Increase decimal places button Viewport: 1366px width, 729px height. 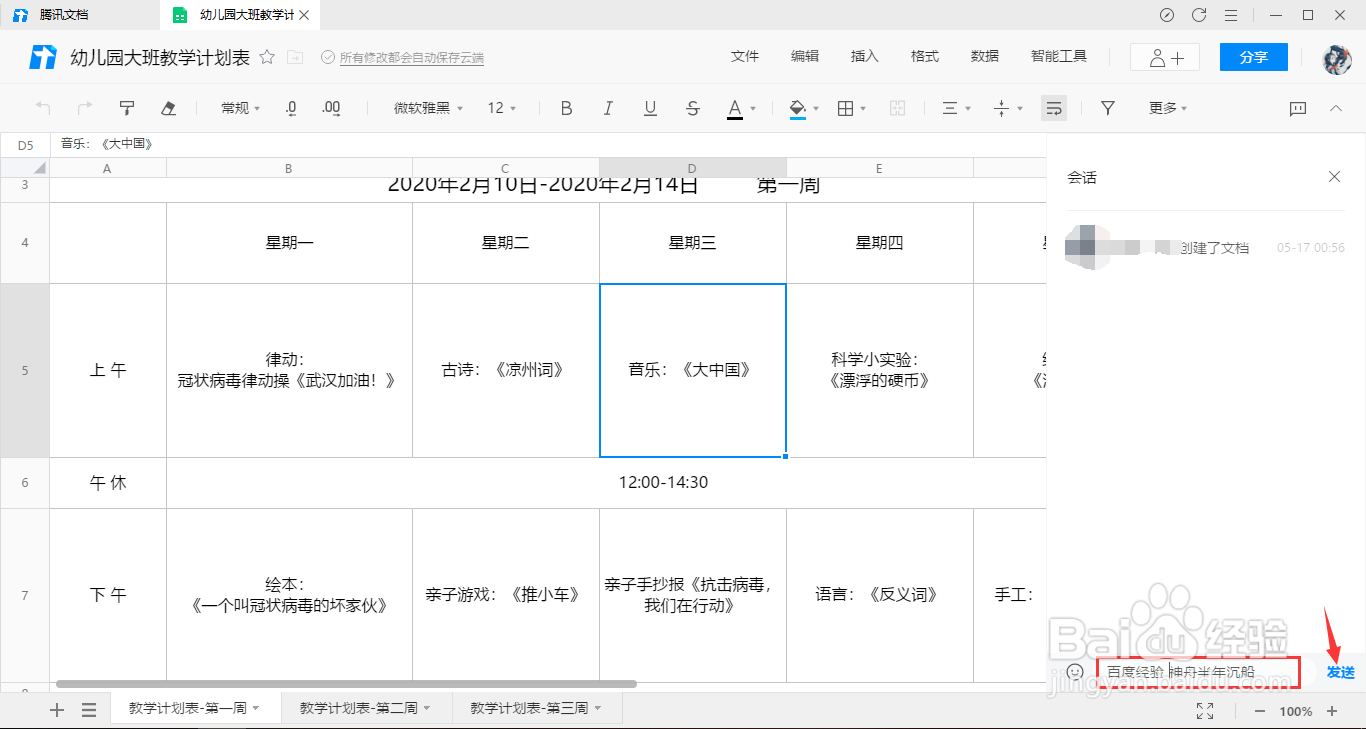click(x=332, y=108)
